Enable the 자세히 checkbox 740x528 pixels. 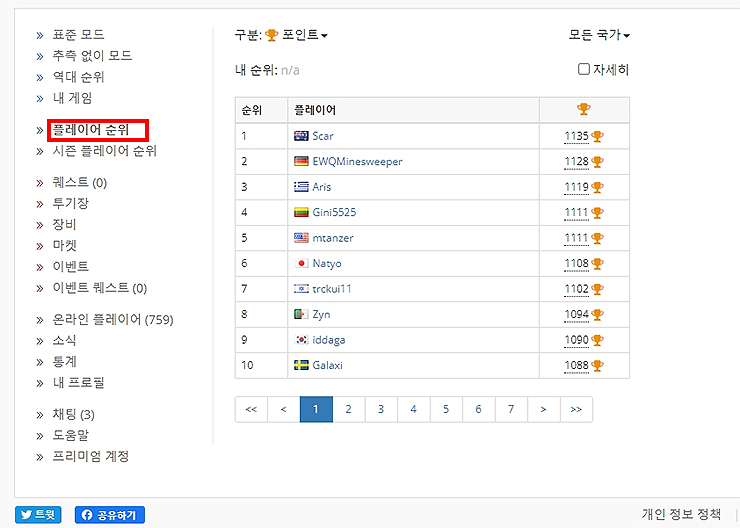click(x=584, y=69)
